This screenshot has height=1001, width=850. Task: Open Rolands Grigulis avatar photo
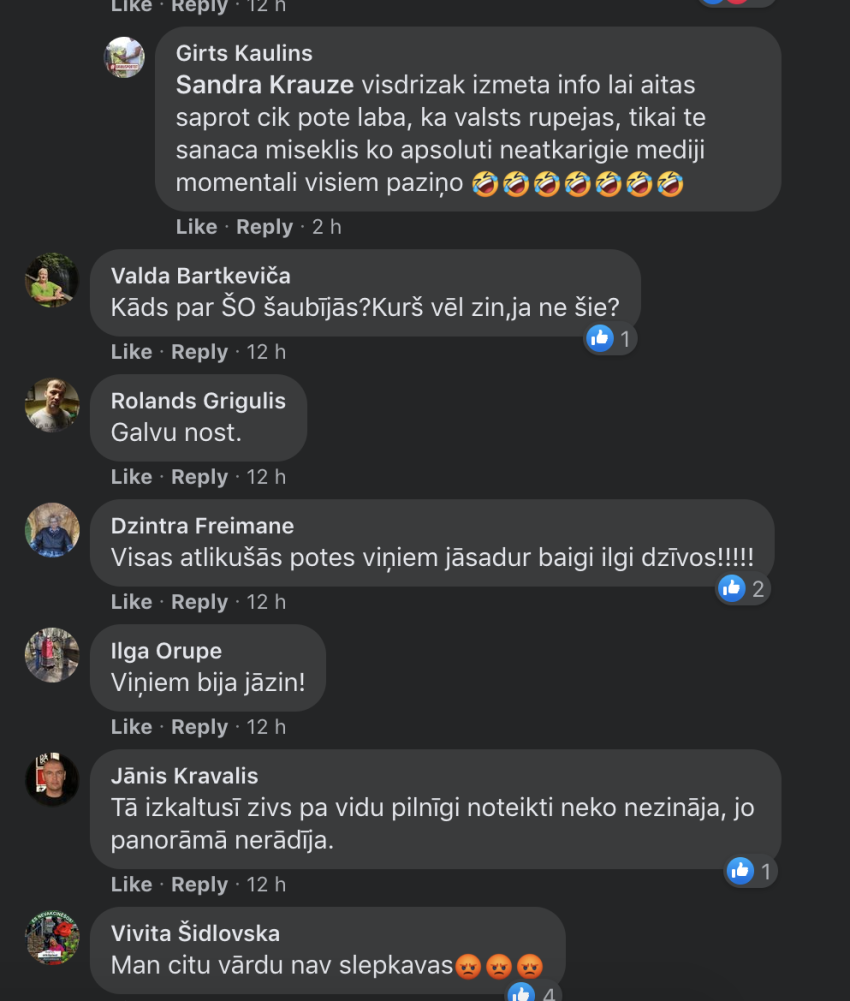coord(52,405)
